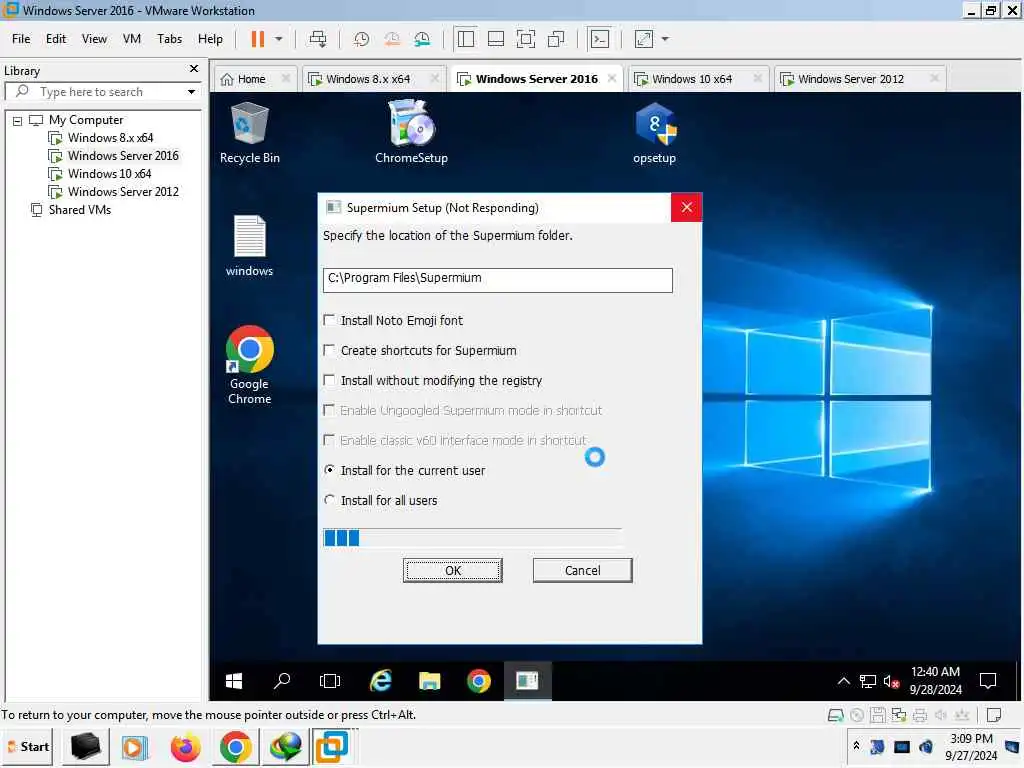Open the console view icon
This screenshot has height=768, width=1024.
click(600, 39)
